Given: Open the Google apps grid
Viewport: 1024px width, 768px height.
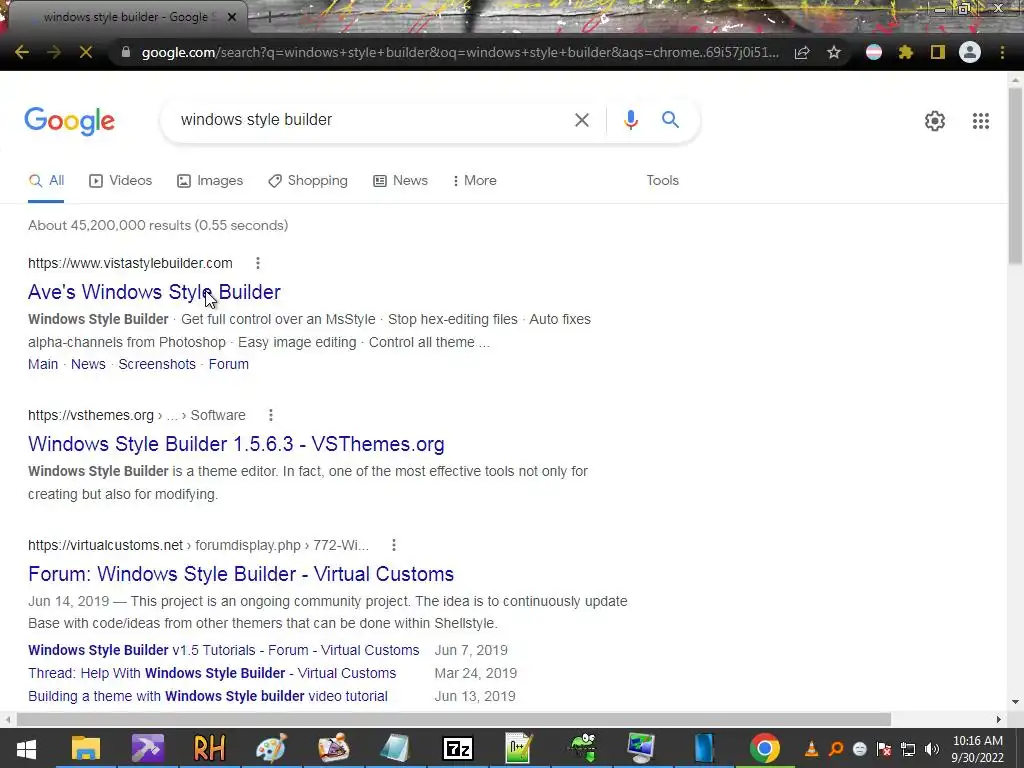Looking at the screenshot, I should click(x=981, y=121).
